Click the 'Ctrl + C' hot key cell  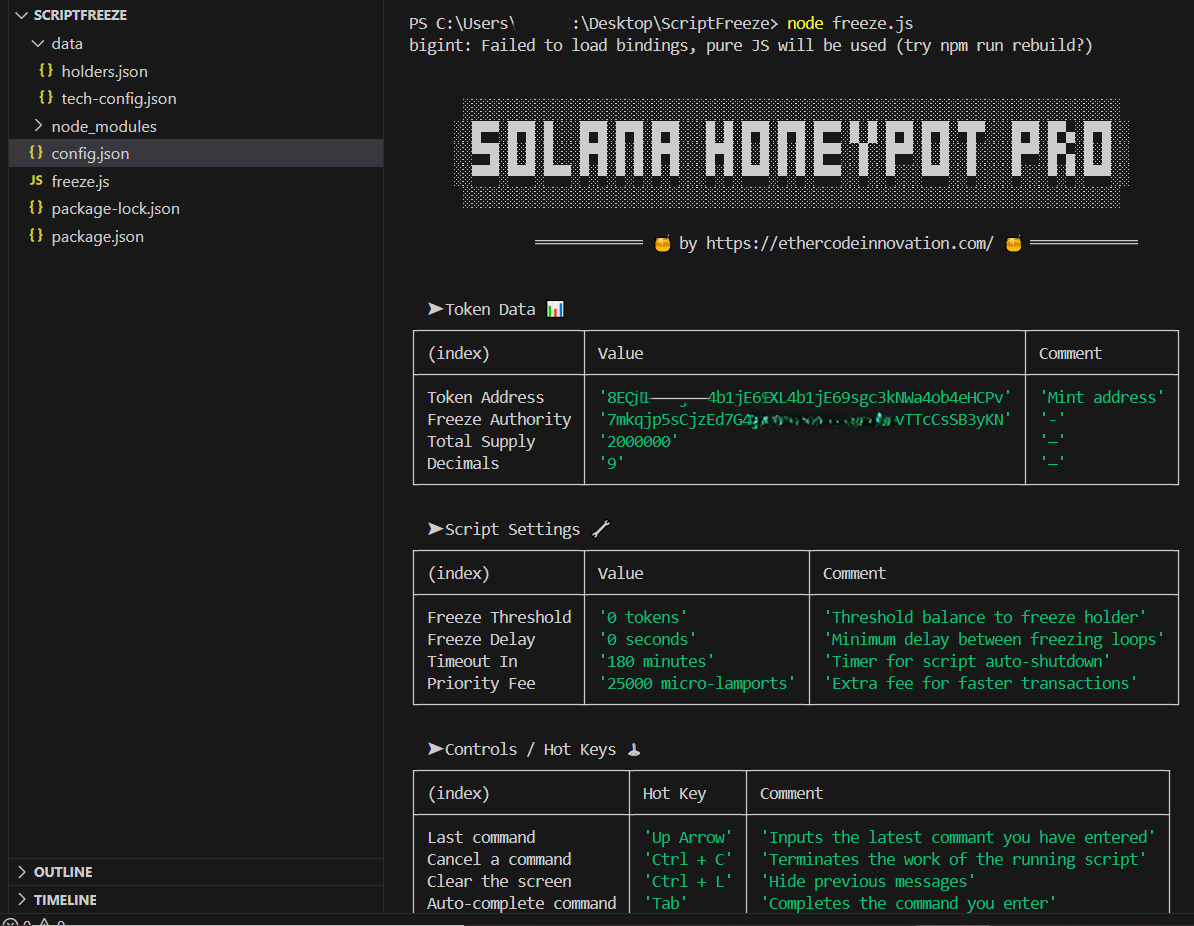[x=688, y=860]
